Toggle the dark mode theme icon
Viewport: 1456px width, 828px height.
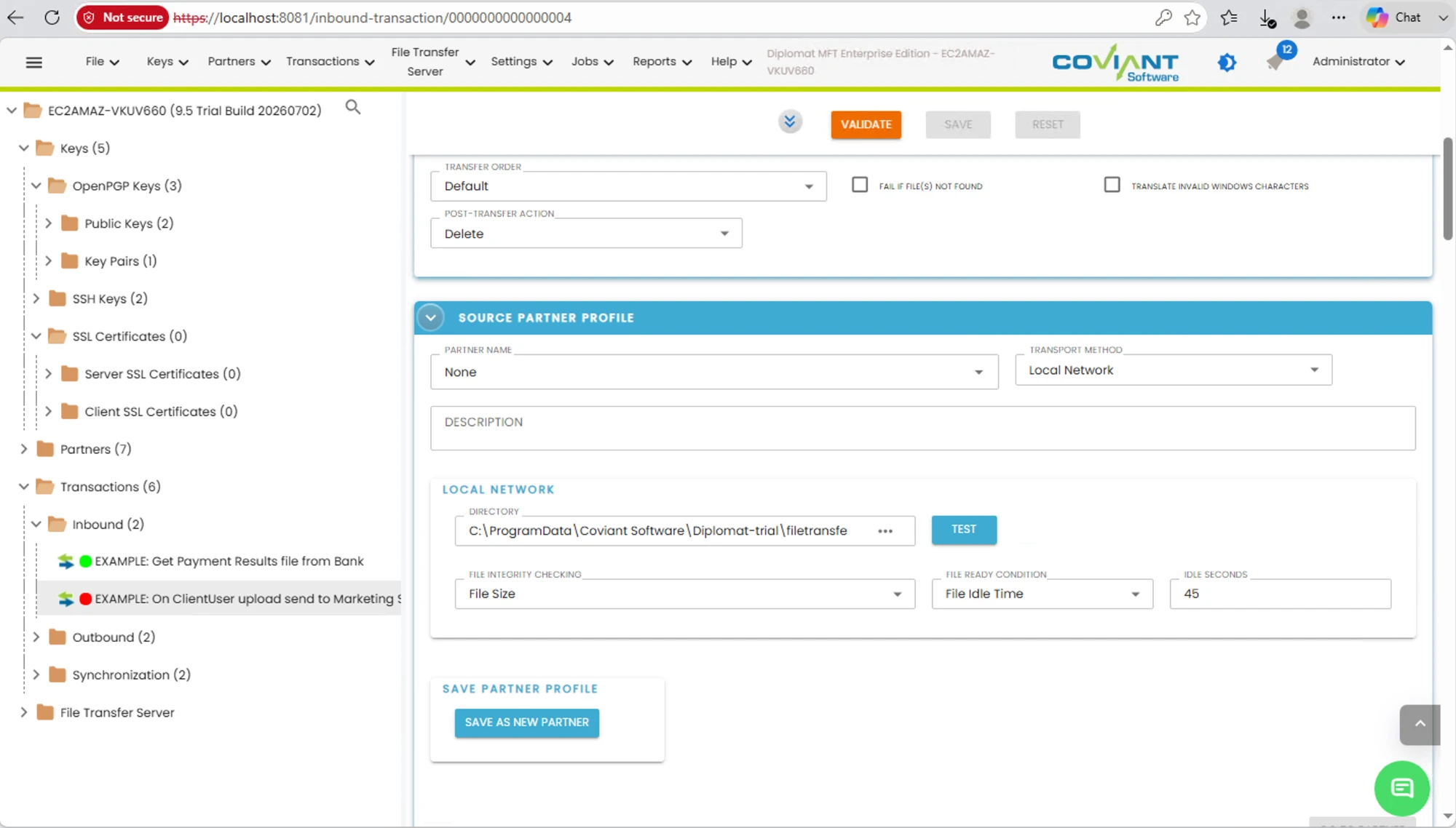point(1227,63)
